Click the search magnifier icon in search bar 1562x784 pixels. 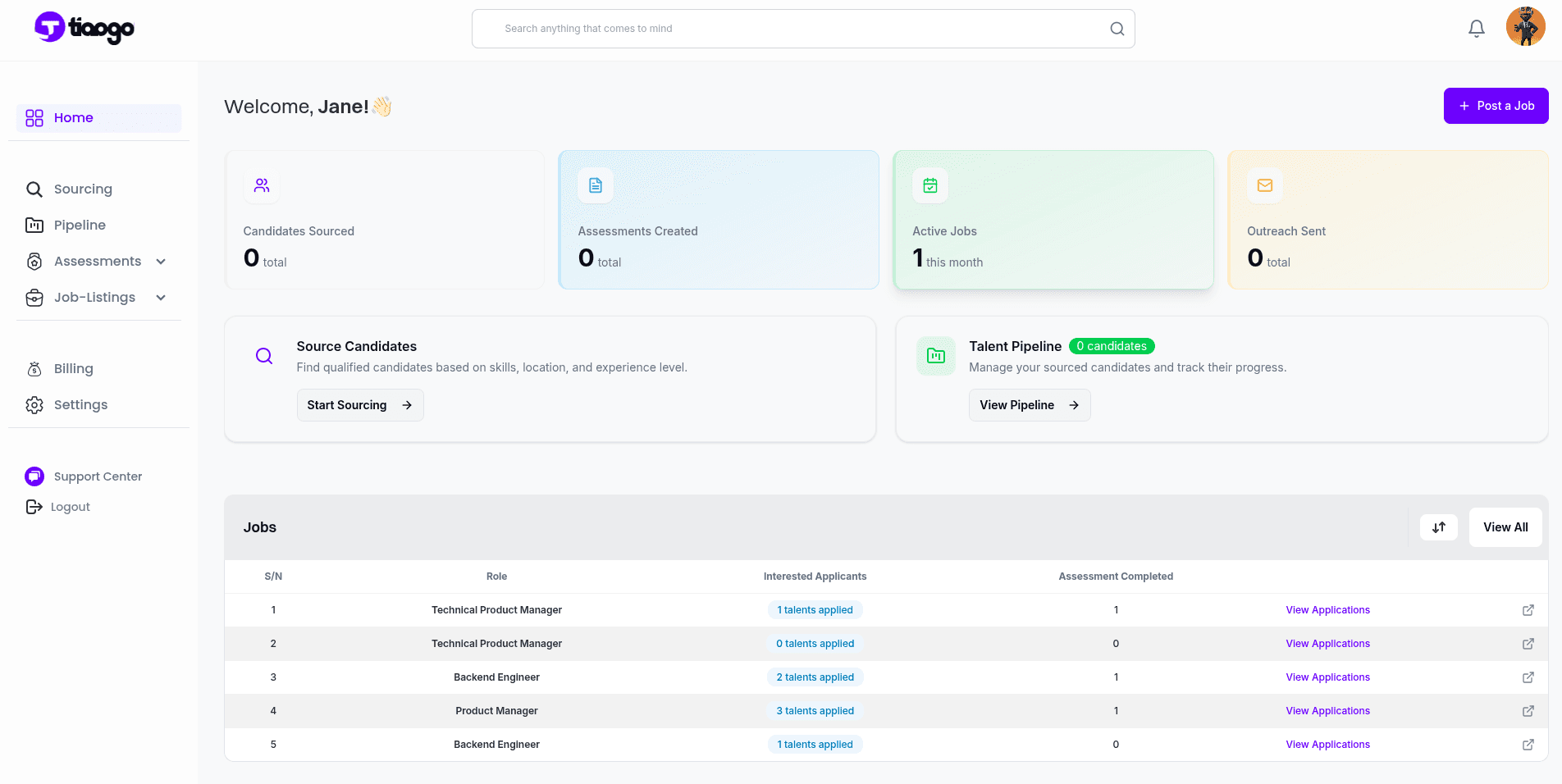[x=1117, y=29]
